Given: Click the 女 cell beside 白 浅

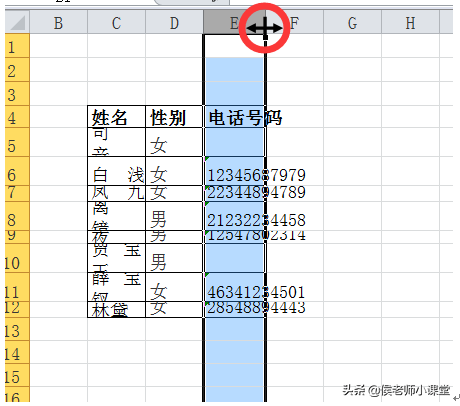Looking at the screenshot, I should [x=174, y=171].
